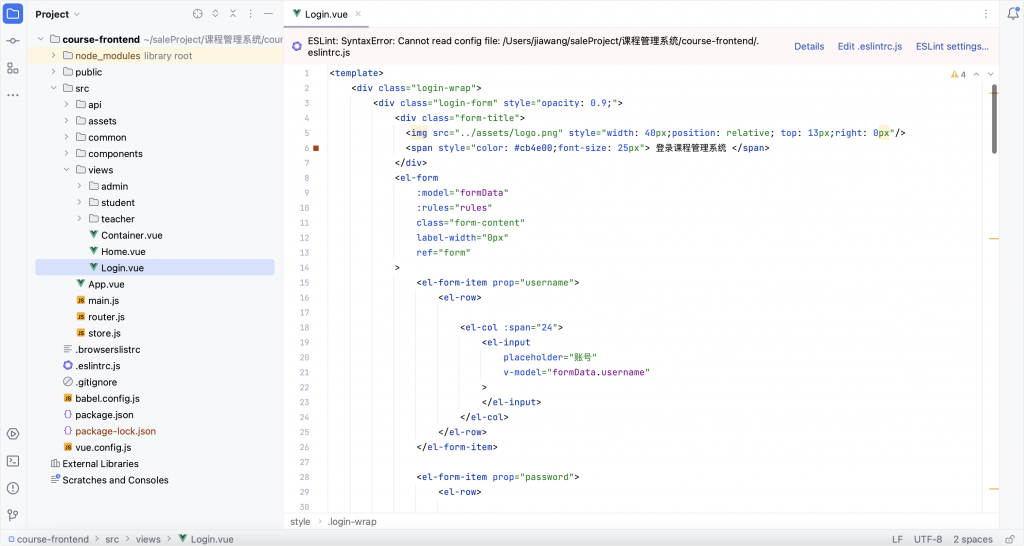Click the Details link in ESLint banner
1024x546 pixels.
point(808,47)
